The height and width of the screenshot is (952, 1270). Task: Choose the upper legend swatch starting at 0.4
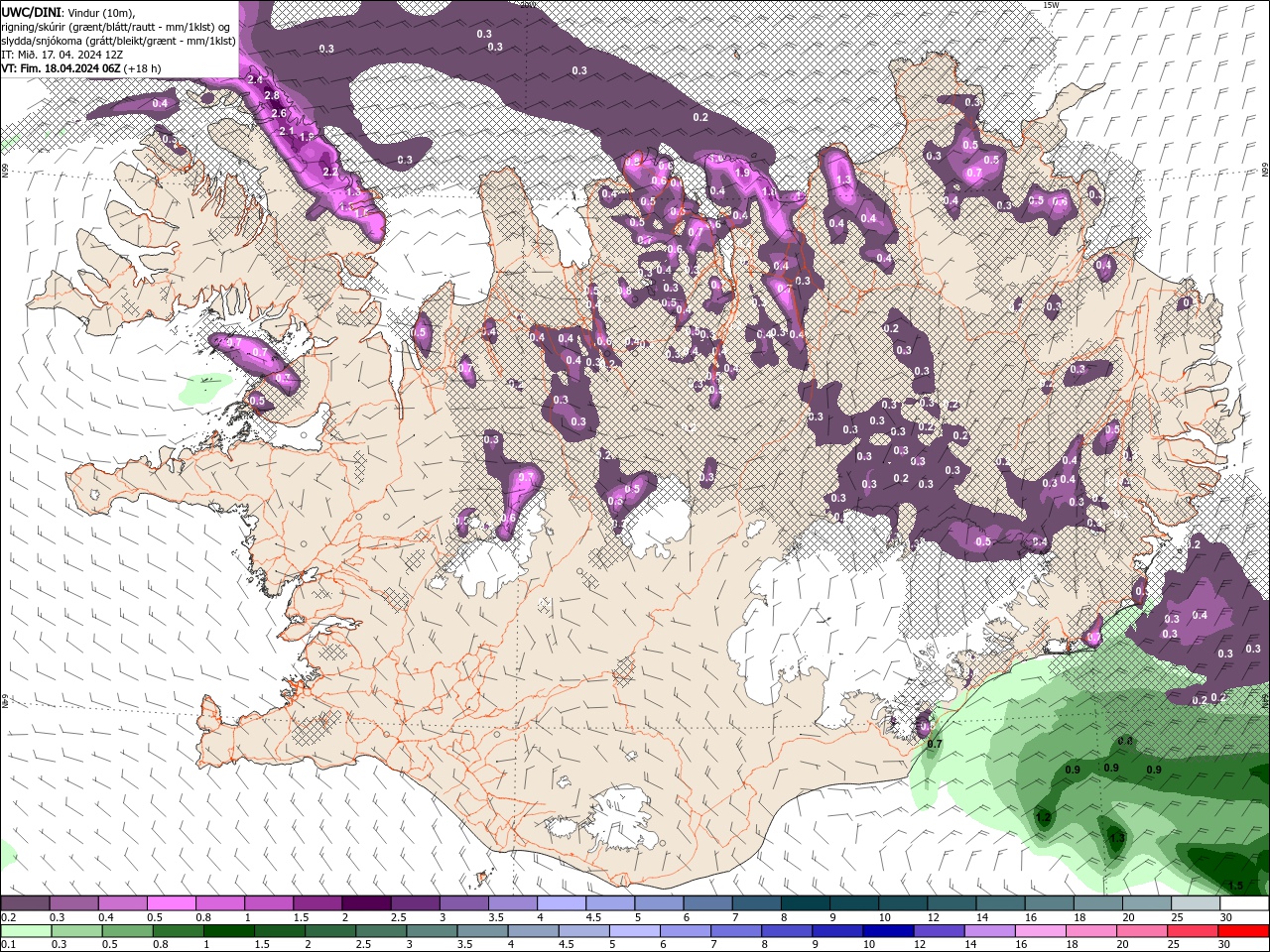coord(122,903)
